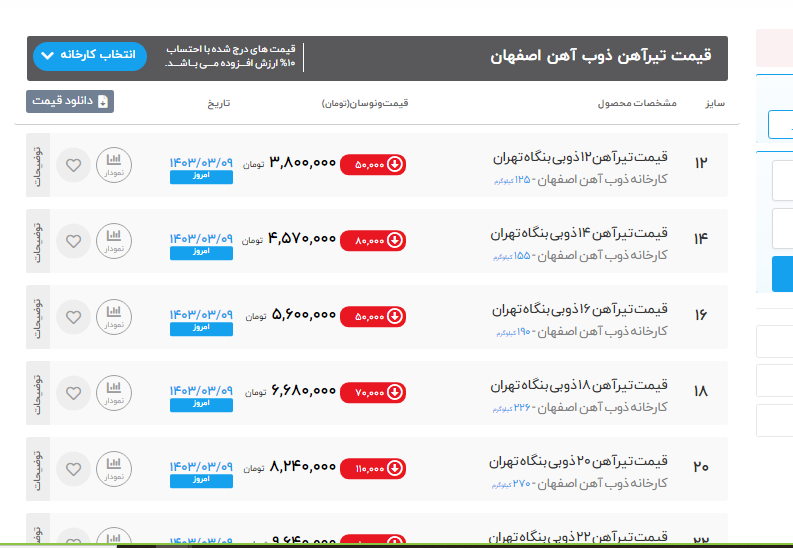Click the دانلود قیمت download button
793x548 pixels.
pos(70,101)
